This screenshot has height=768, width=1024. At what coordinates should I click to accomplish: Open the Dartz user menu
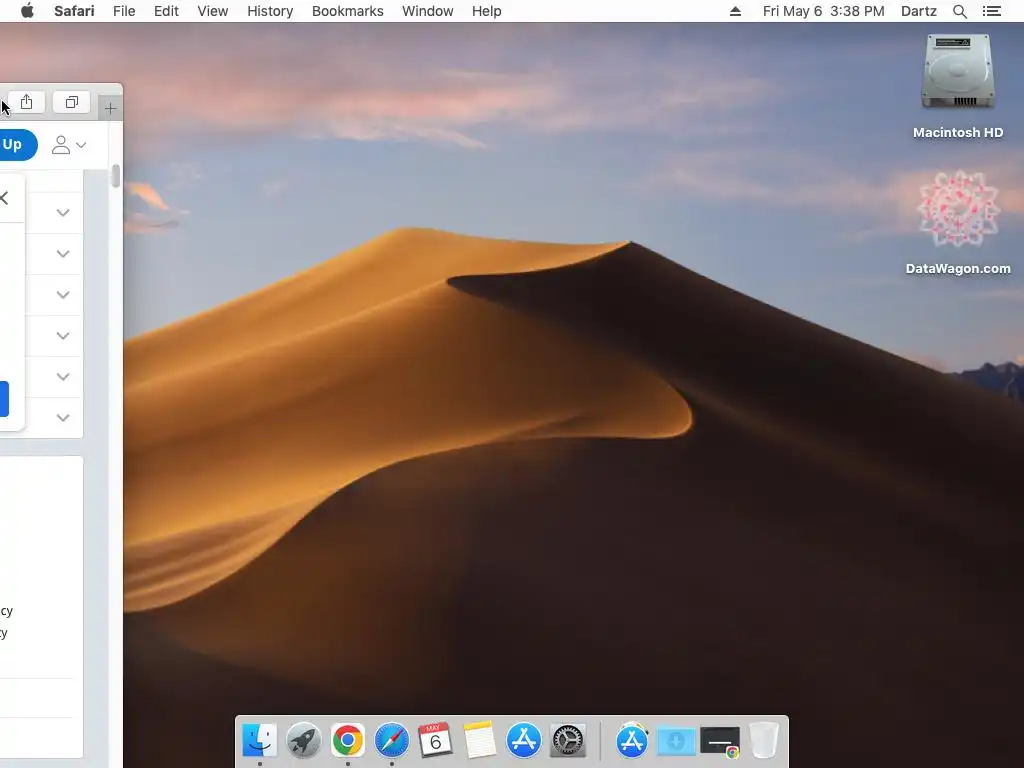pyautogui.click(x=919, y=11)
